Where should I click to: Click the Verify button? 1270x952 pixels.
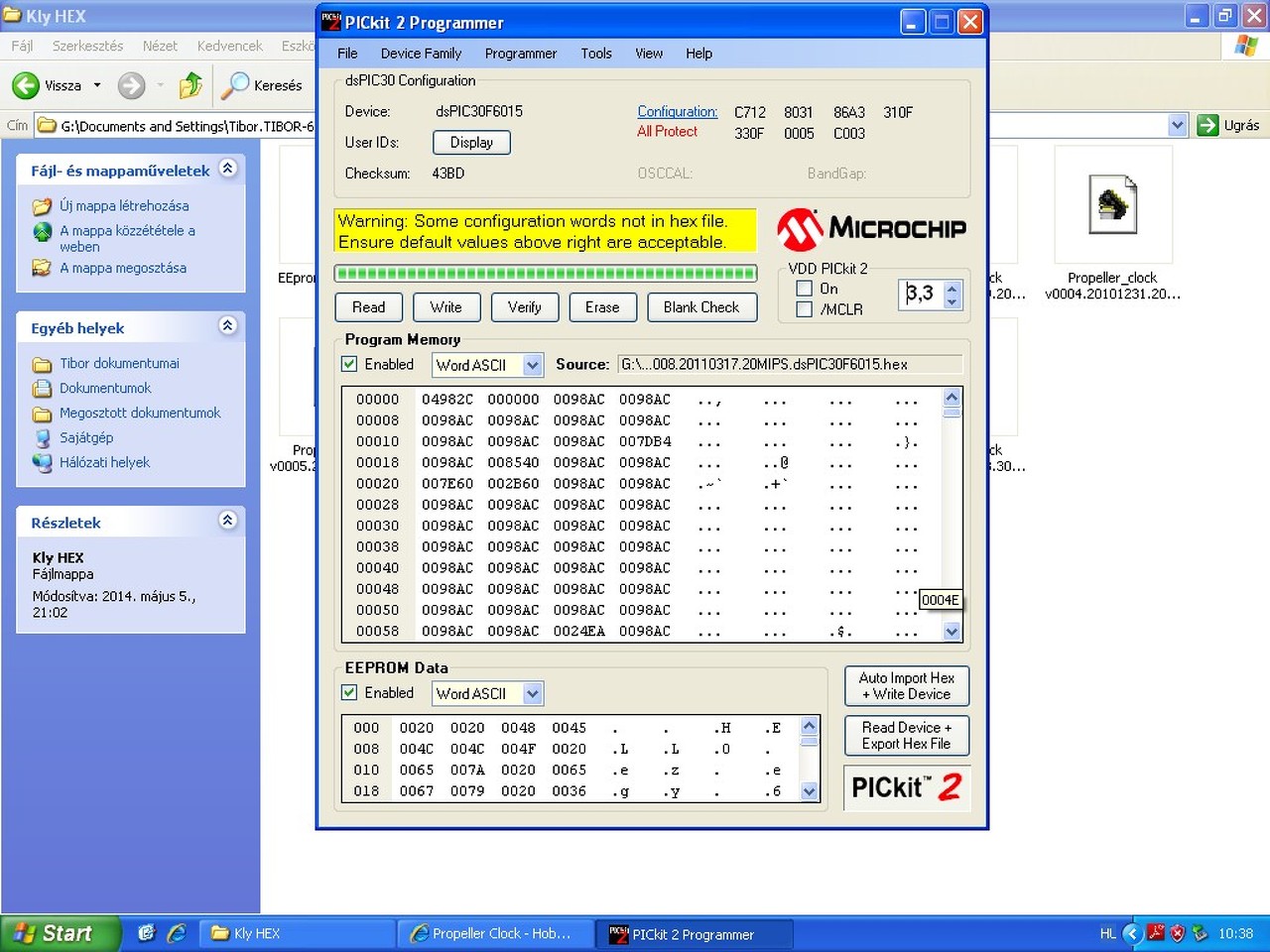click(525, 307)
